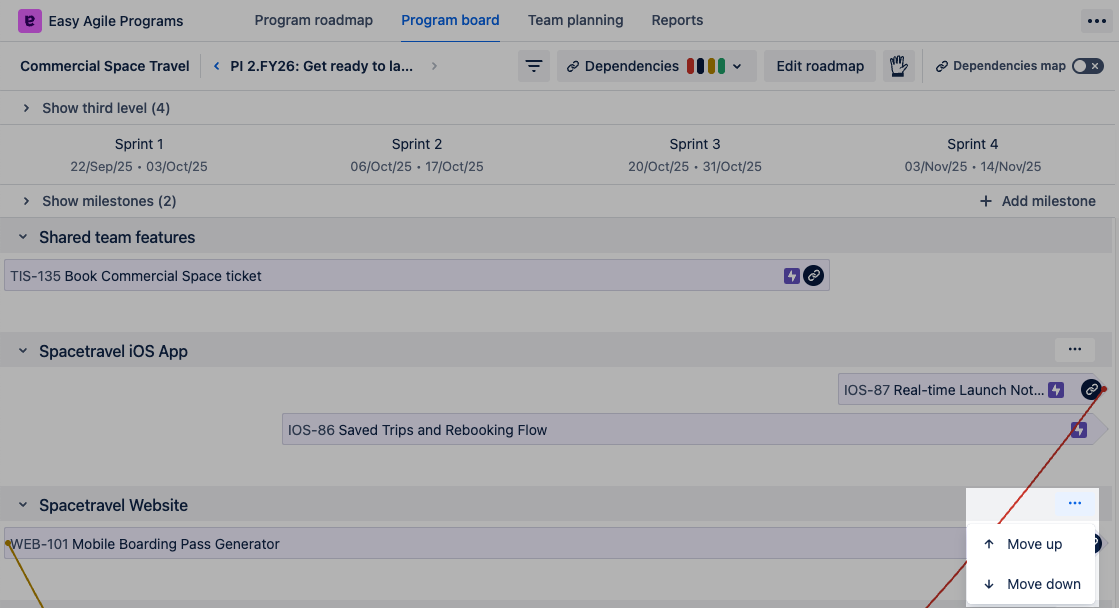The image size is (1119, 608).
Task: Click Add milestone button
Action: (1037, 201)
